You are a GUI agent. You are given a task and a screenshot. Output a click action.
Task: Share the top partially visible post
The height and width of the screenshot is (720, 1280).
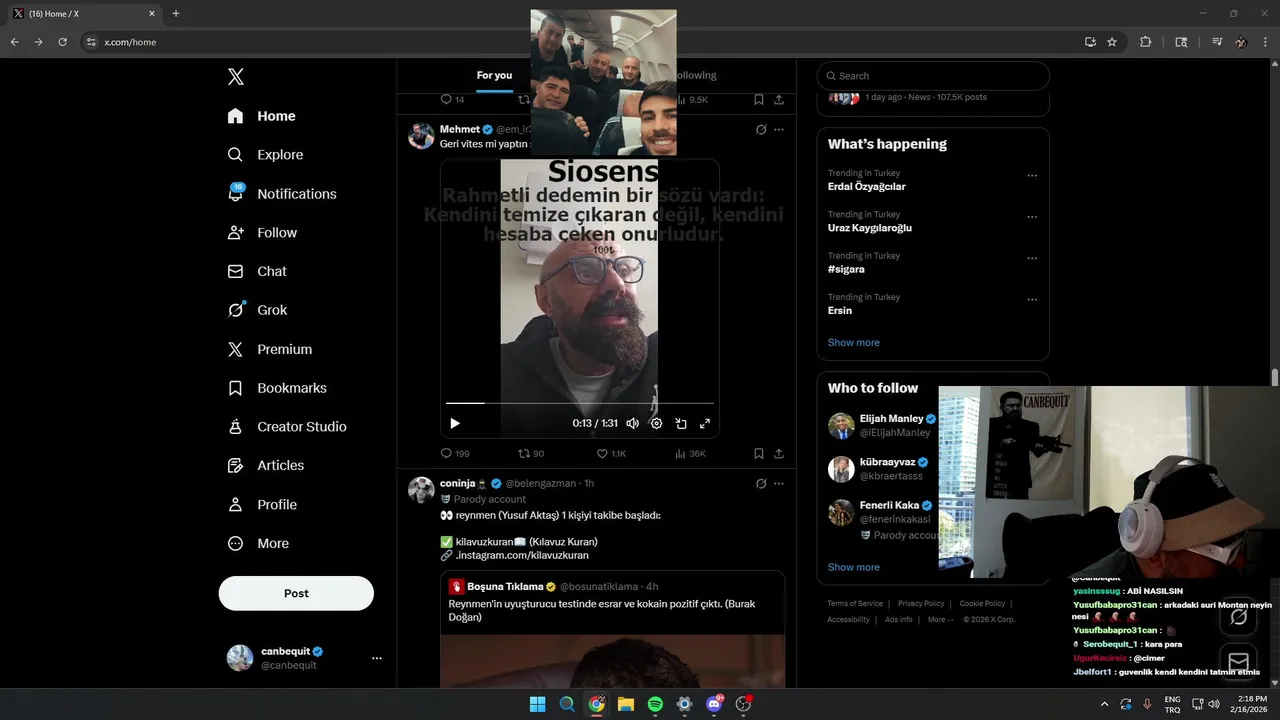pyautogui.click(x=779, y=100)
